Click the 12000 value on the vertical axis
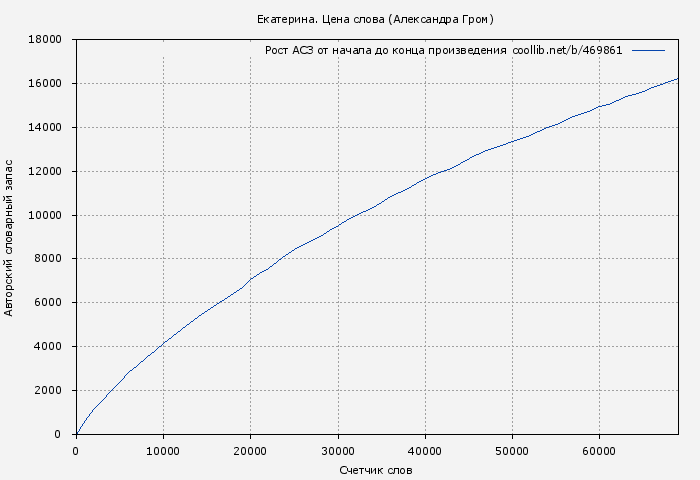Viewport: 700px width, 480px height. click(x=46, y=171)
